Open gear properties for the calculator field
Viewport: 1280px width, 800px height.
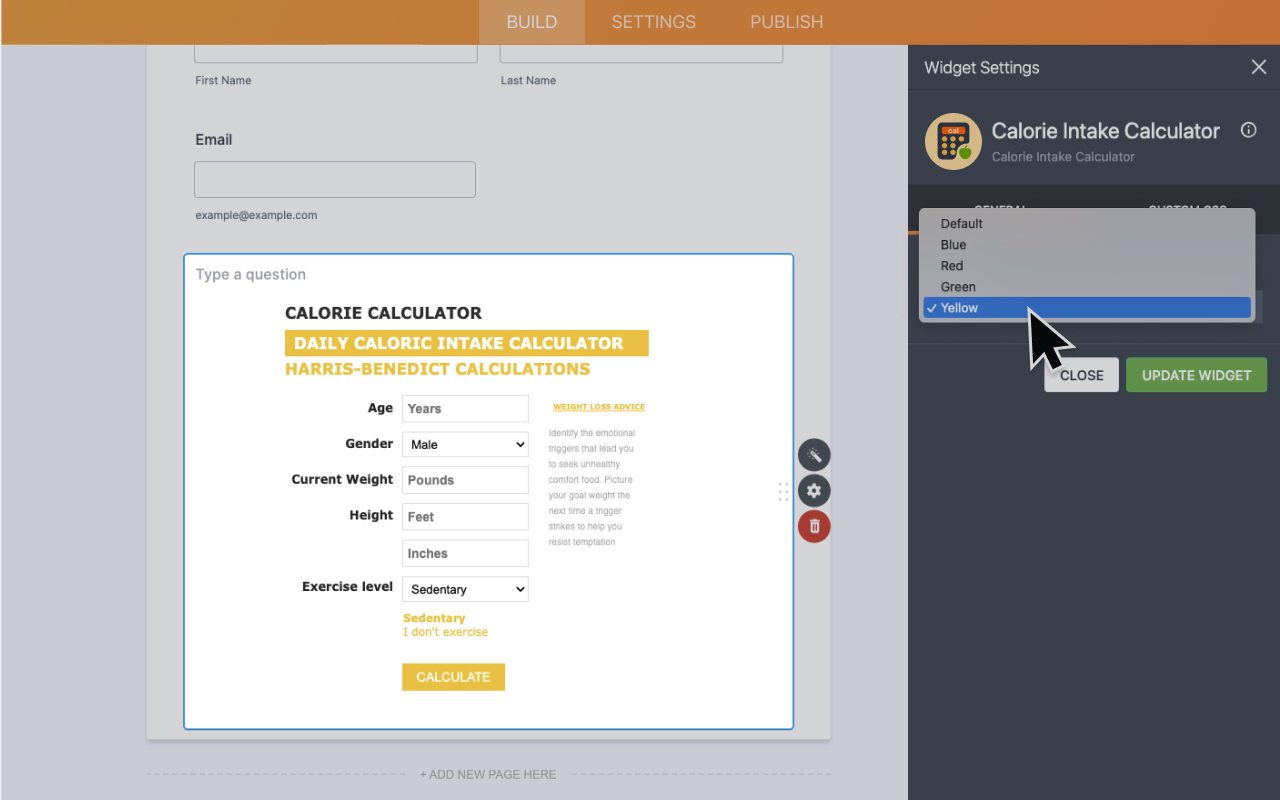813,490
